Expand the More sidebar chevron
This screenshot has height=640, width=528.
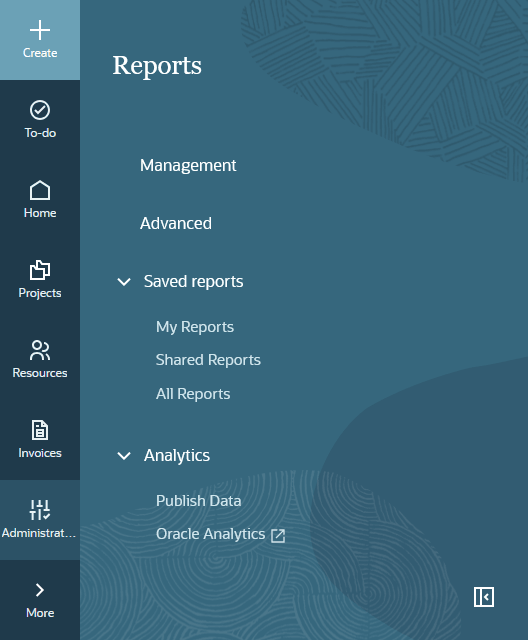[x=40, y=590]
